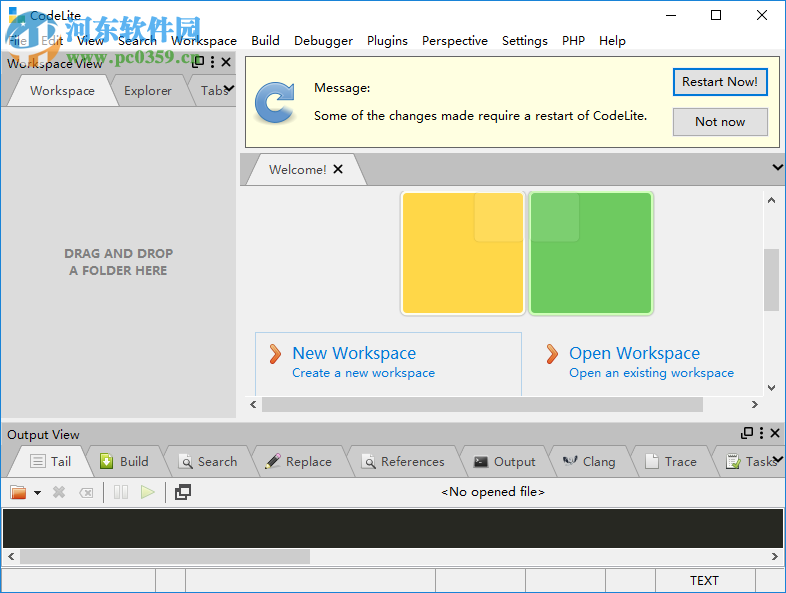Switch to the Build output tab
Image resolution: width=786 pixels, height=593 pixels.
tap(124, 462)
